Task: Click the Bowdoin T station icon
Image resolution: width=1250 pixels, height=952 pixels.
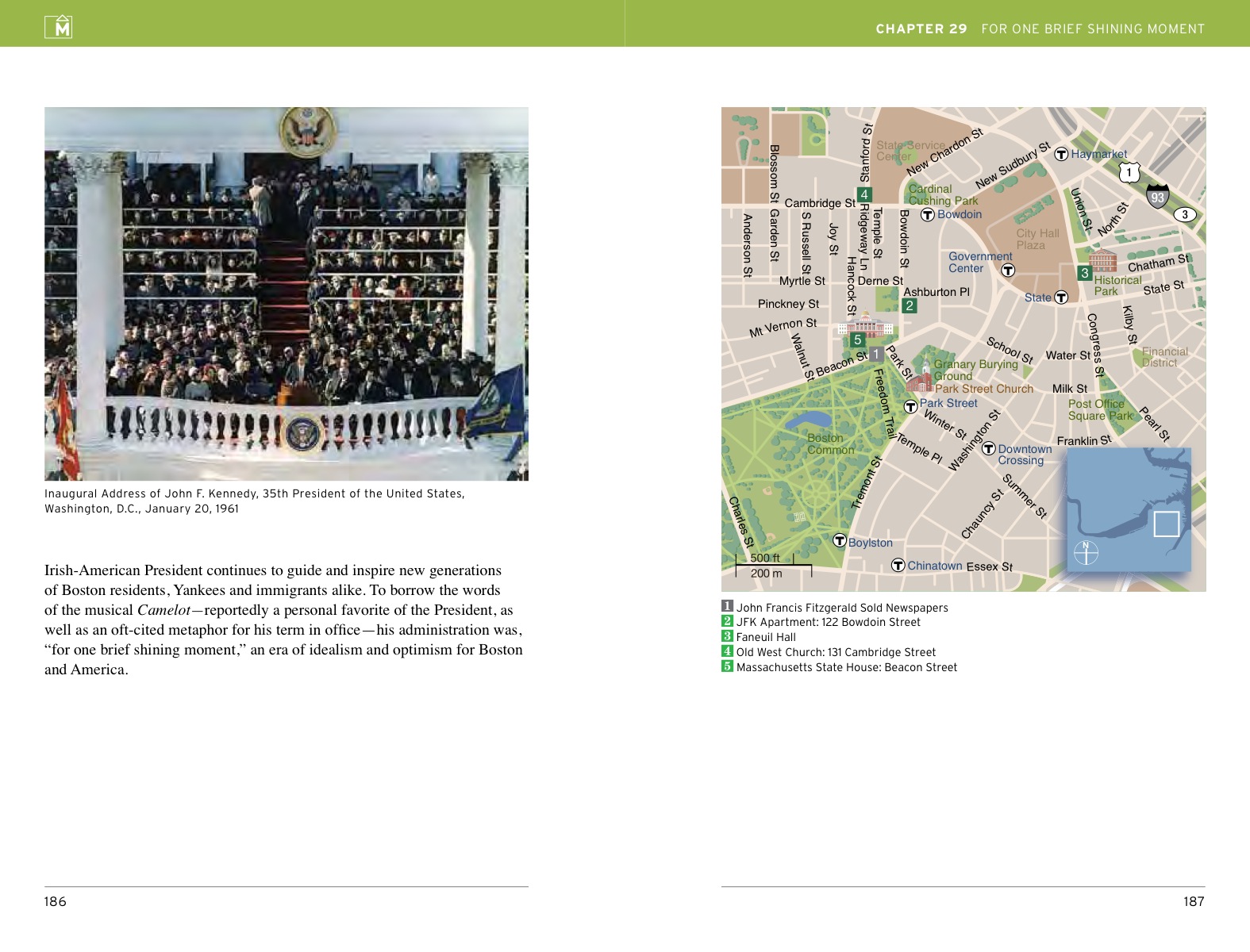Action: [x=928, y=214]
